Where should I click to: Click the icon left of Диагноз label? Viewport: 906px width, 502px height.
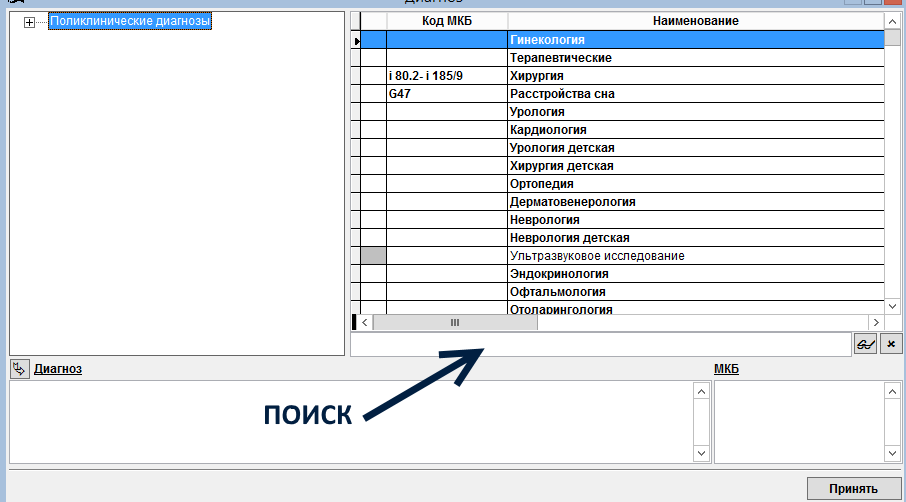(x=20, y=369)
